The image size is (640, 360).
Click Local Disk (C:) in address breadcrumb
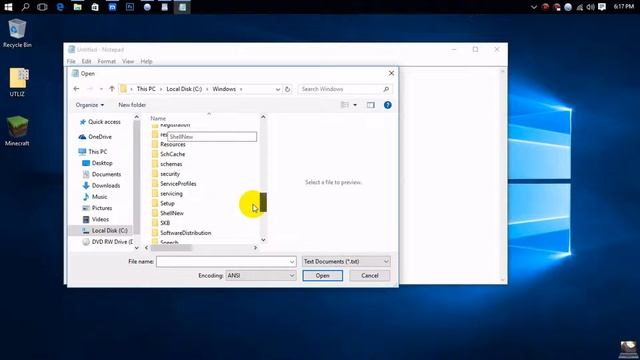(x=184, y=89)
